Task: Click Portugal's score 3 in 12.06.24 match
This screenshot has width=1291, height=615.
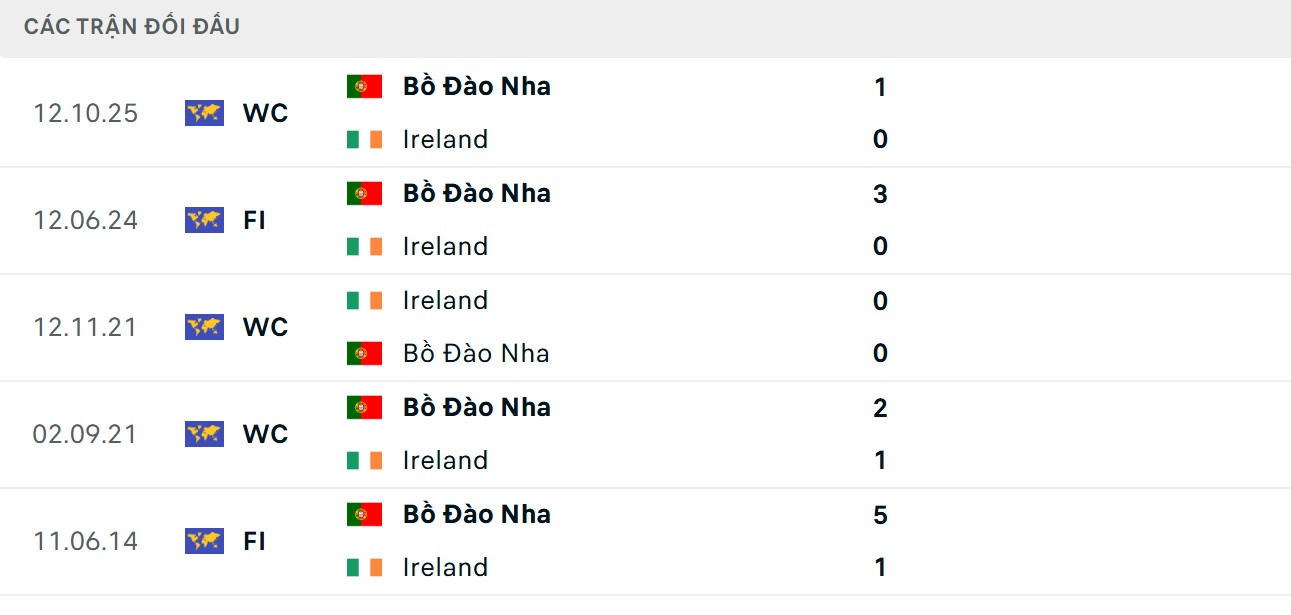Action: point(880,194)
